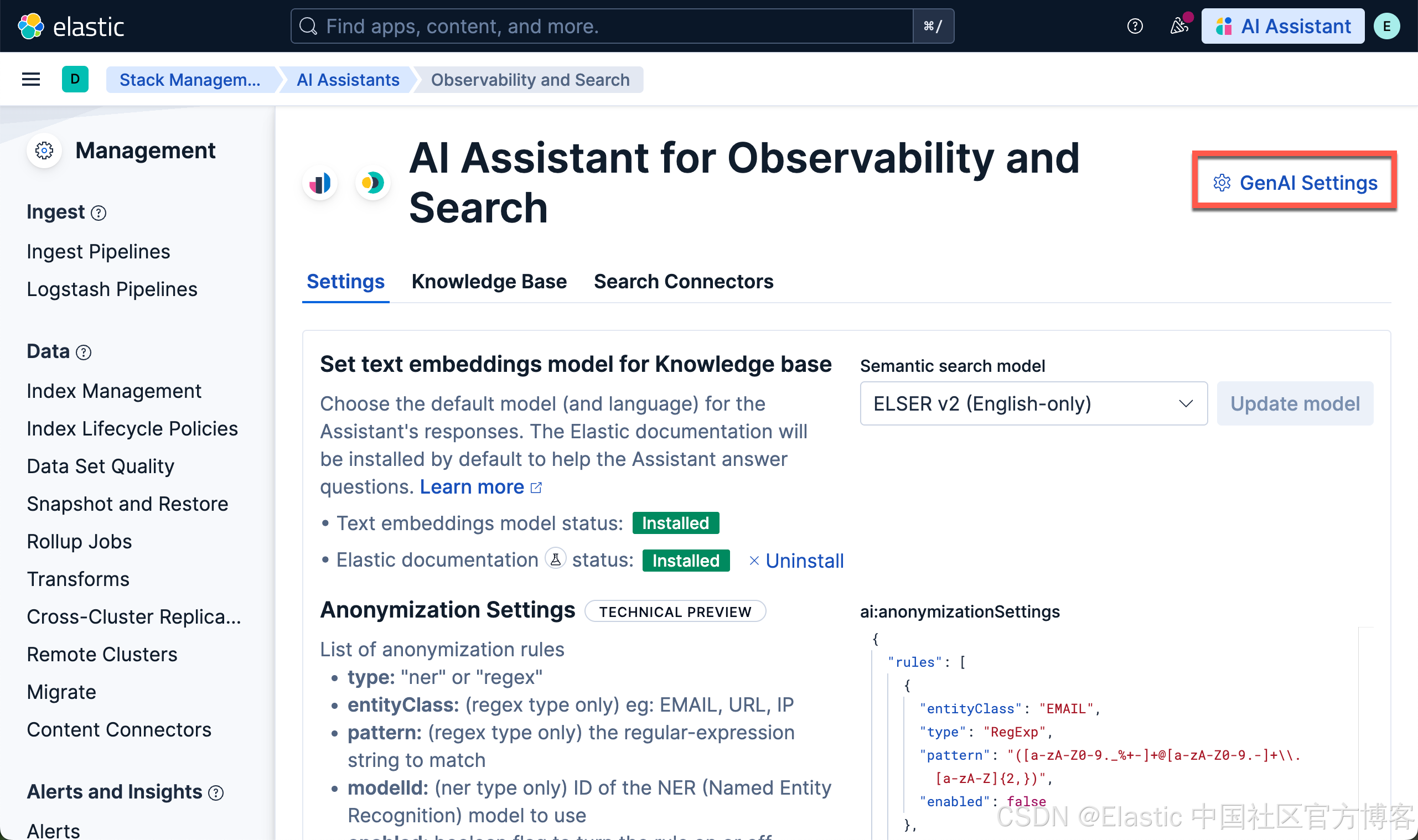Click the Ingest section help icon
Viewport: 1418px width, 840px height.
(99, 213)
